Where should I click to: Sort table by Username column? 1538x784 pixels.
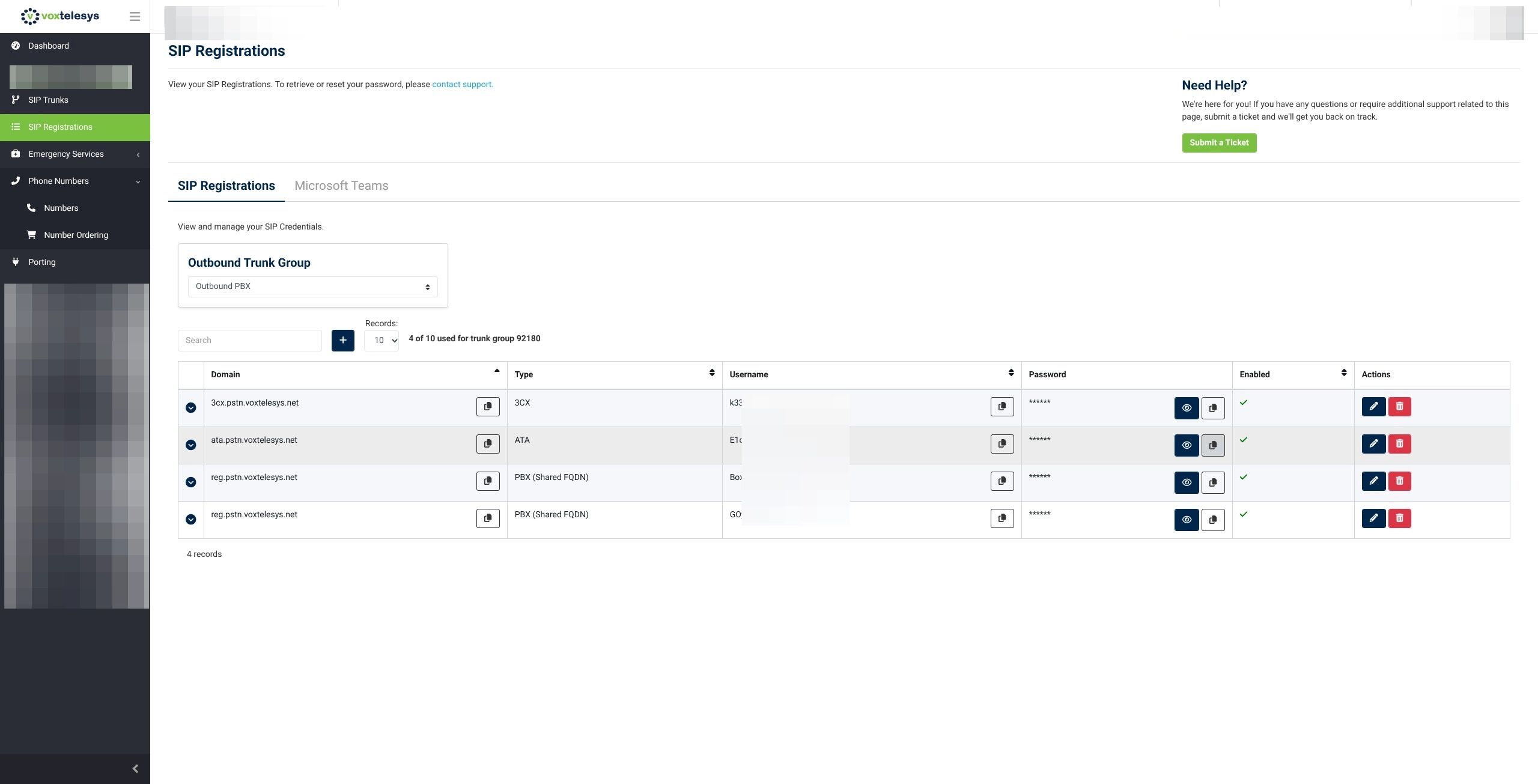tap(872, 374)
